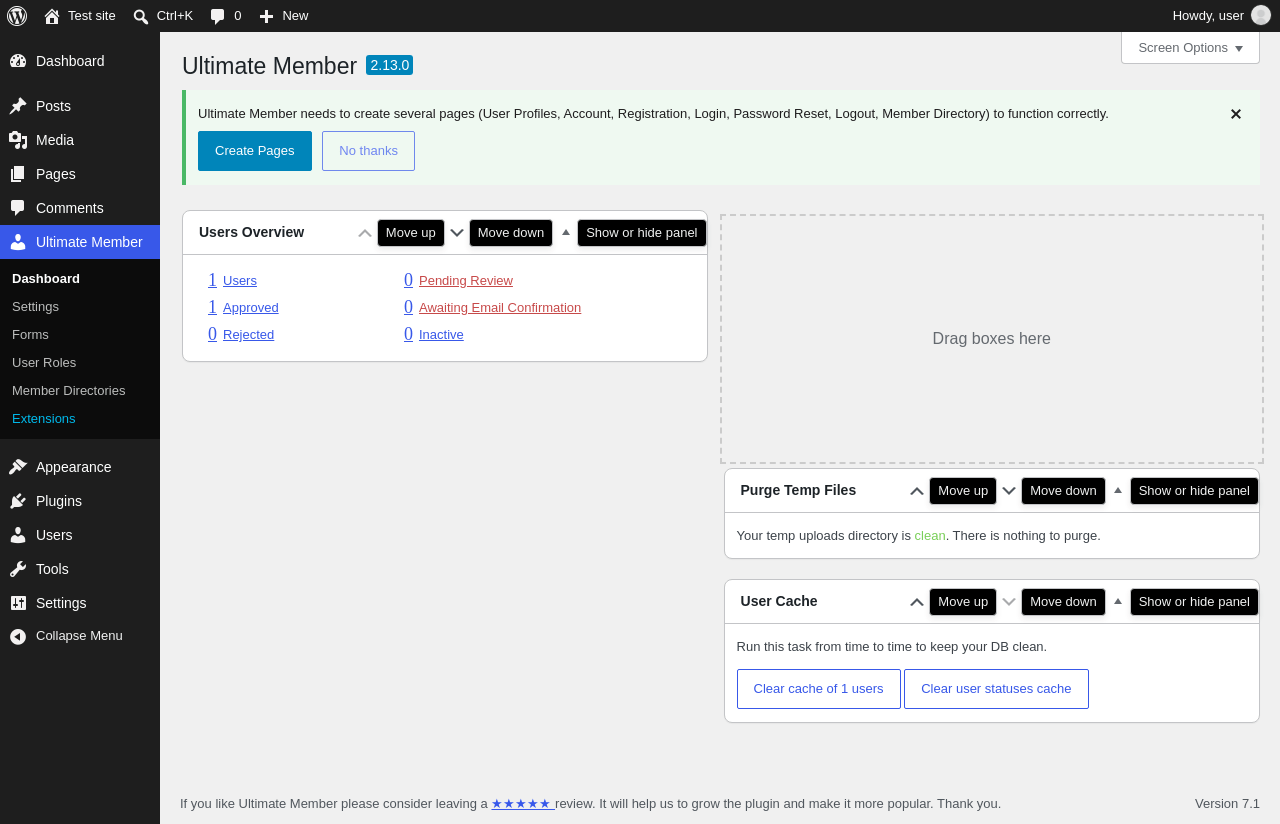Click the down chevron in Users Overview header

[457, 233]
